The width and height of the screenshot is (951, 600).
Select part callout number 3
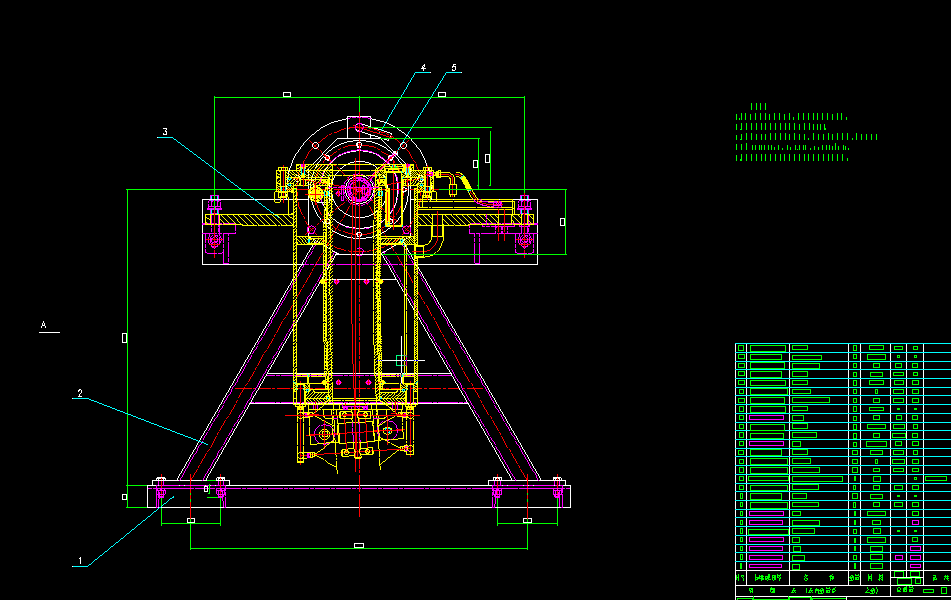pos(165,132)
